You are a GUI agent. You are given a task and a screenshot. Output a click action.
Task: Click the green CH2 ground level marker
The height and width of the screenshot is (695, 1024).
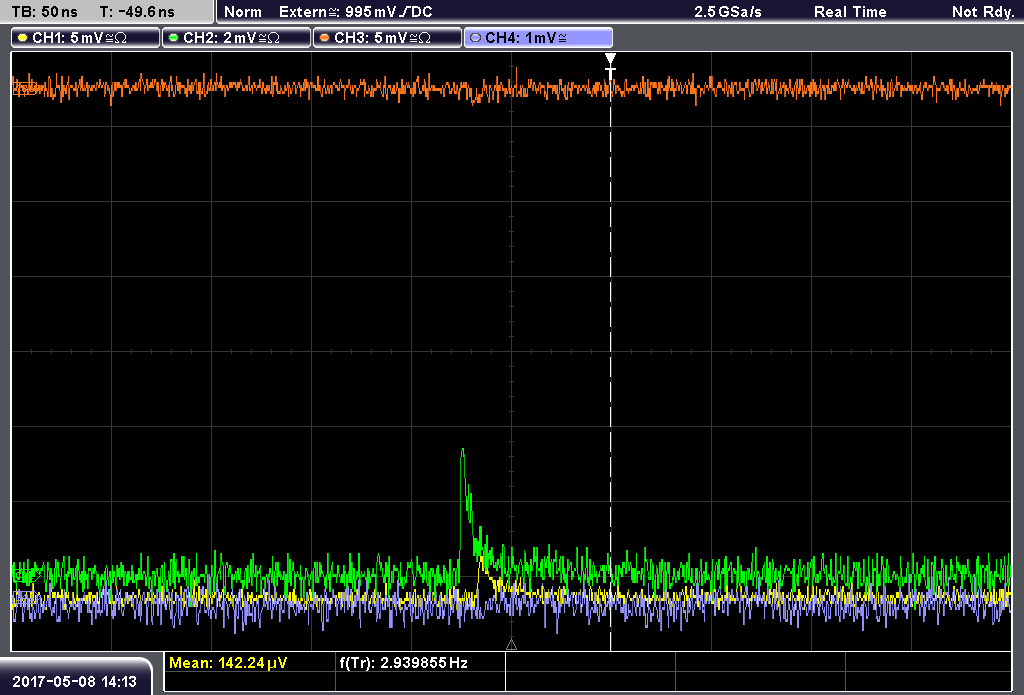25,575
